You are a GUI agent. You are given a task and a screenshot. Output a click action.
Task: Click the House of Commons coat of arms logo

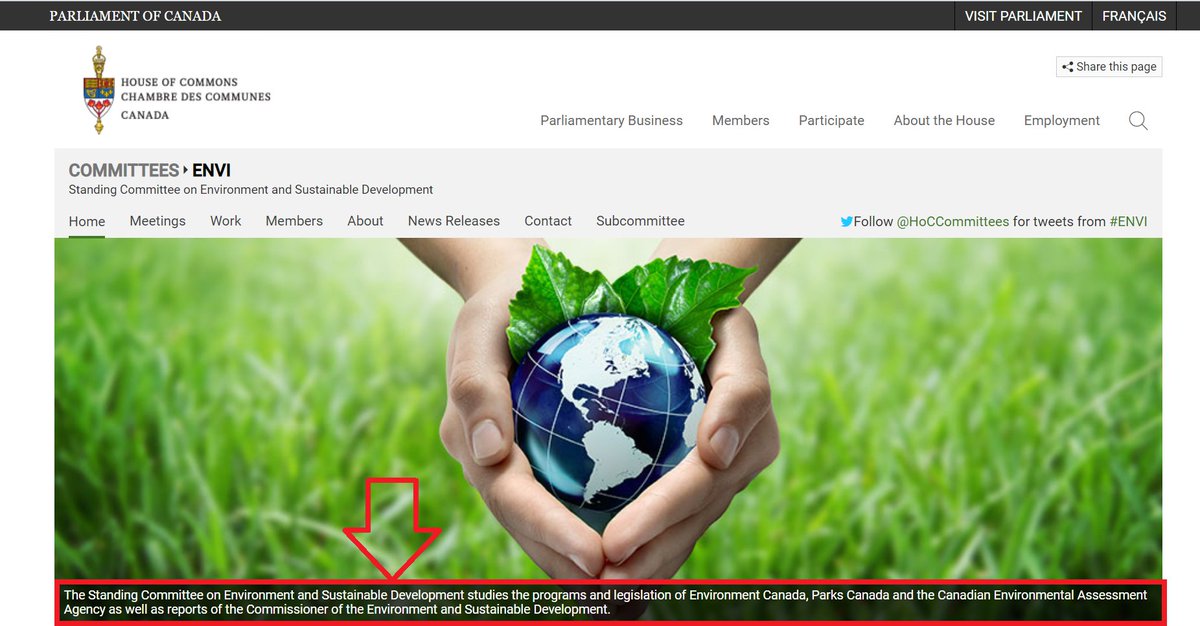[98, 90]
